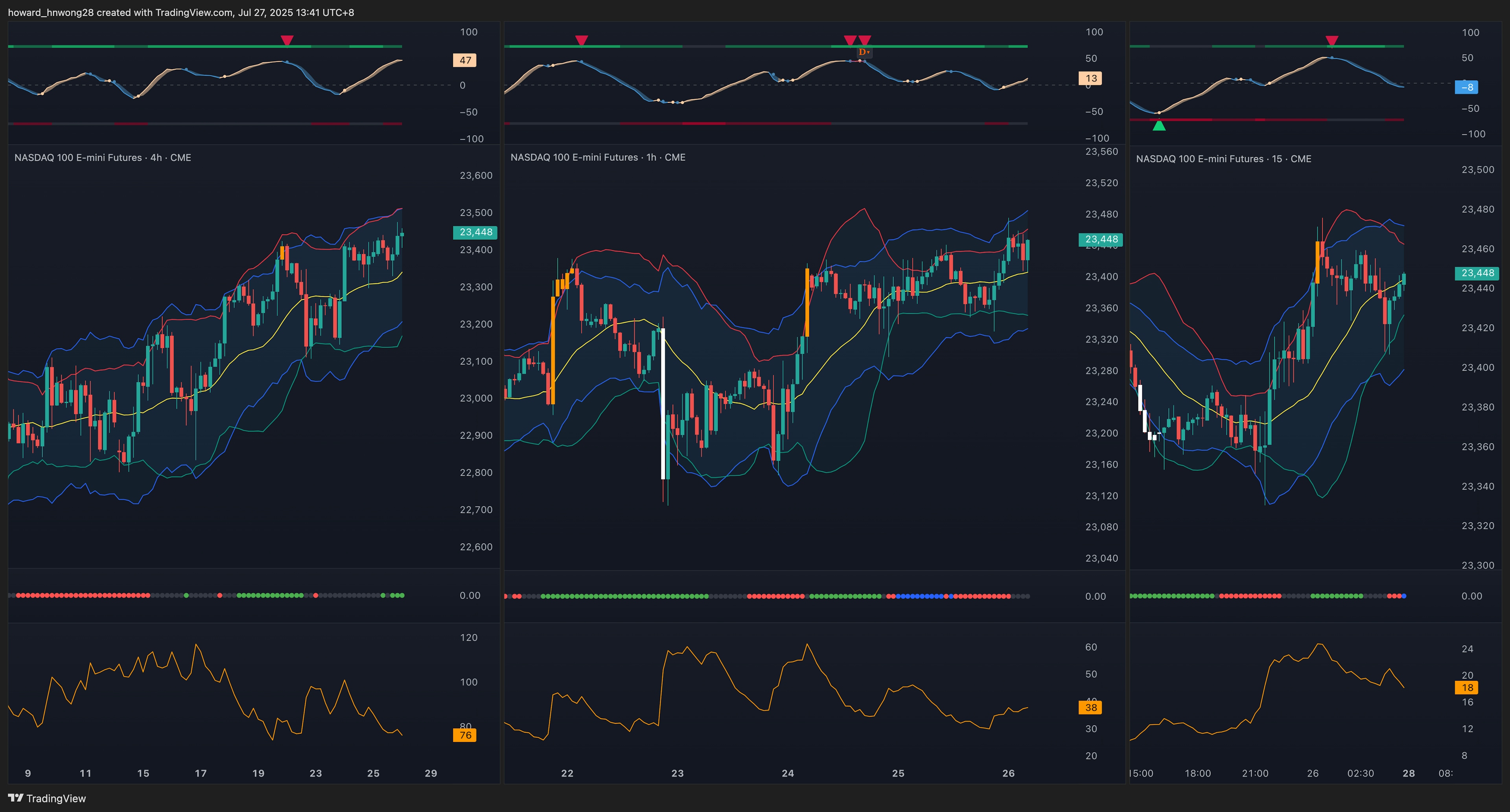Select the orange candle on the 15-minute chart
1510x812 pixels.
coord(1318,262)
